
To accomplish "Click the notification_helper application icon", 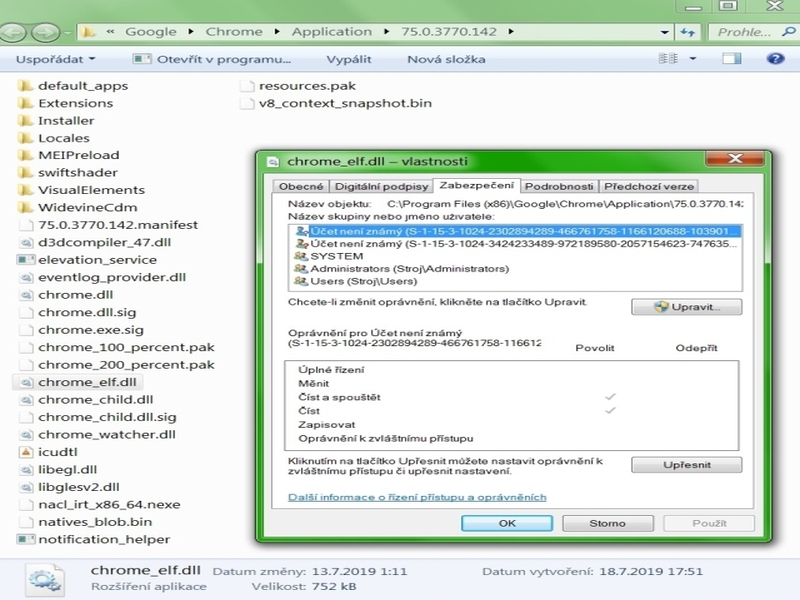I will tap(26, 539).
